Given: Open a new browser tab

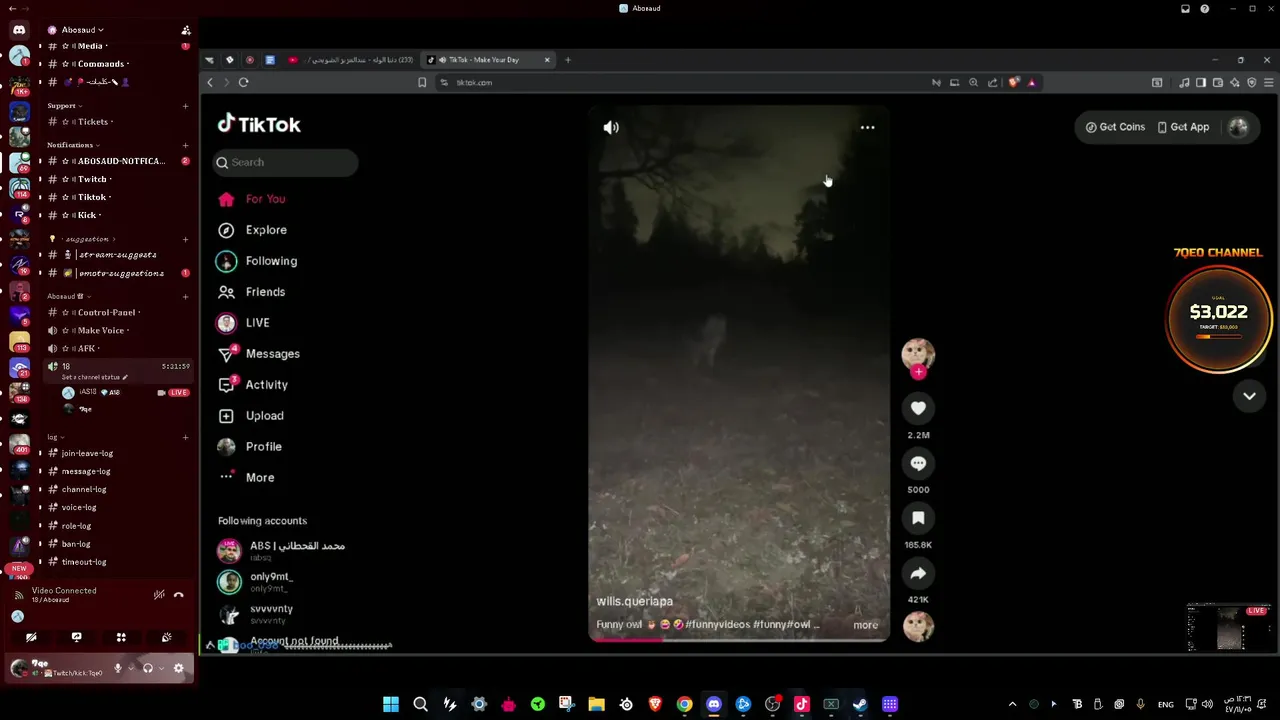Looking at the screenshot, I should (567, 60).
